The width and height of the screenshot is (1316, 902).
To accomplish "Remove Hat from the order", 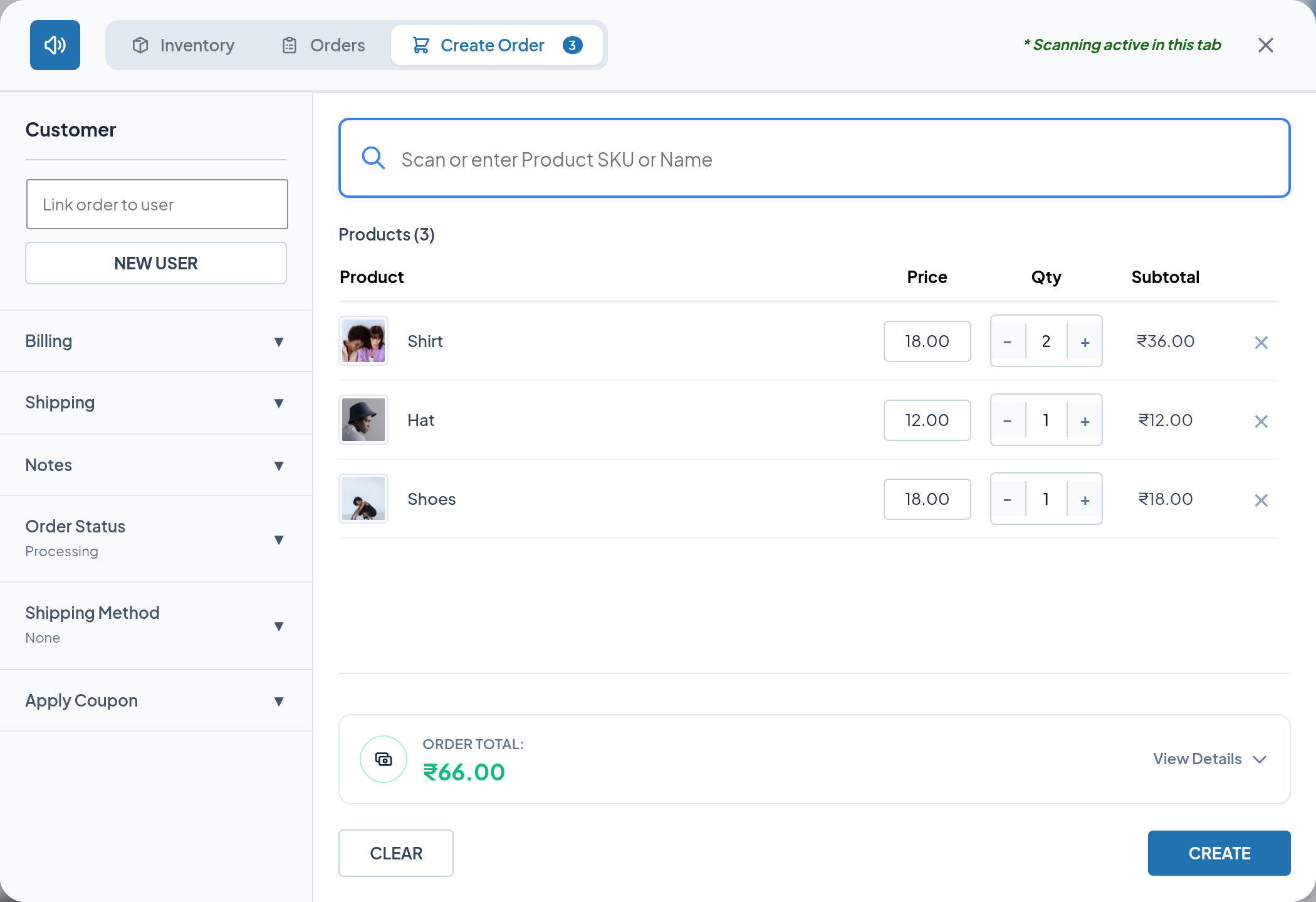I will pos(1261,421).
